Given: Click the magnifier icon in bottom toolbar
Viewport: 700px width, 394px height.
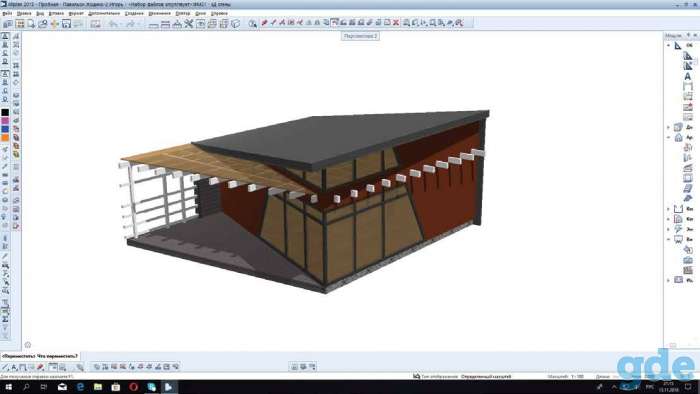Looking at the screenshot, I should coord(80,367).
